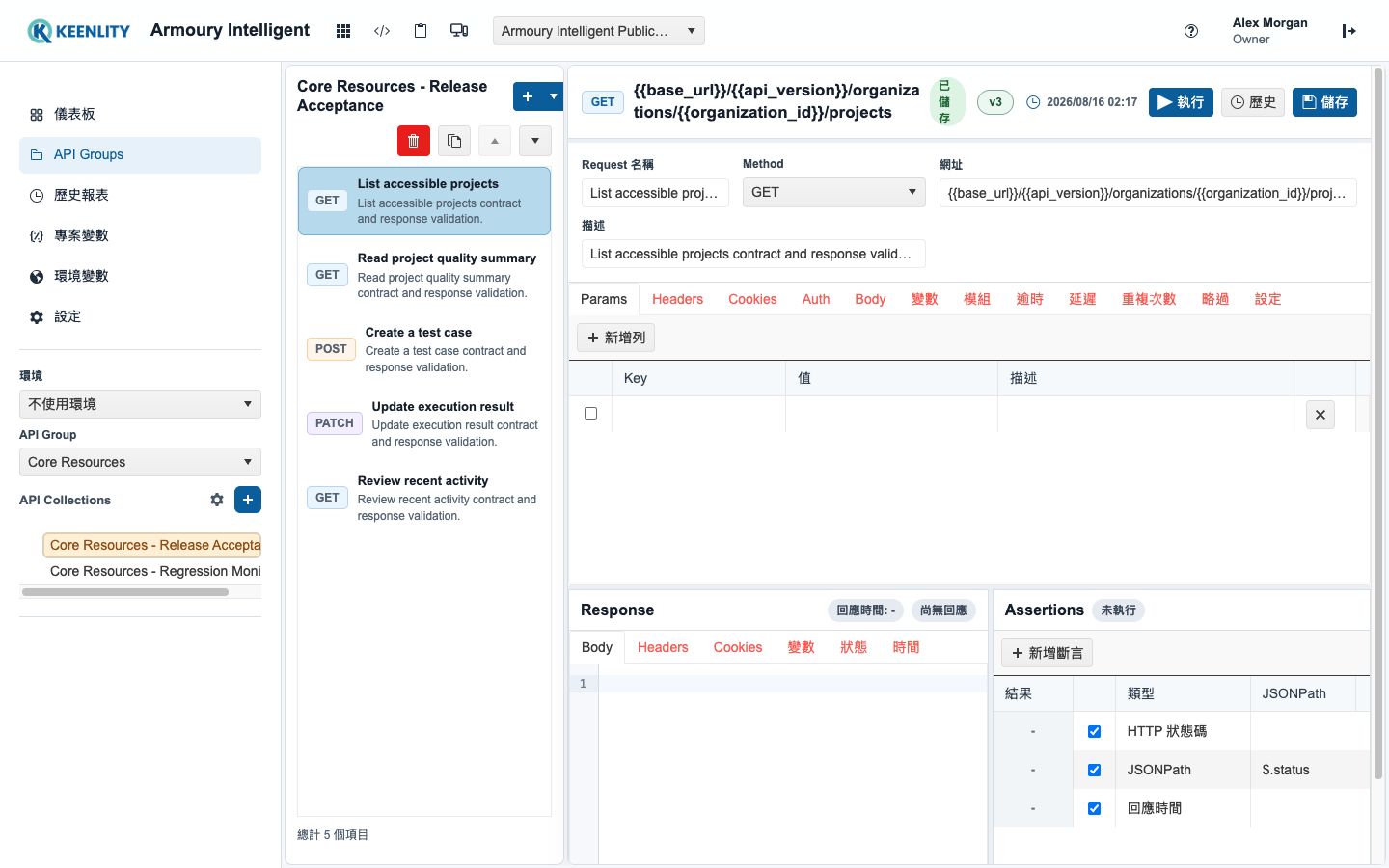This screenshot has width=1389, height=868.
Task: Open 環境變數 in sidebar
Action: [140, 276]
